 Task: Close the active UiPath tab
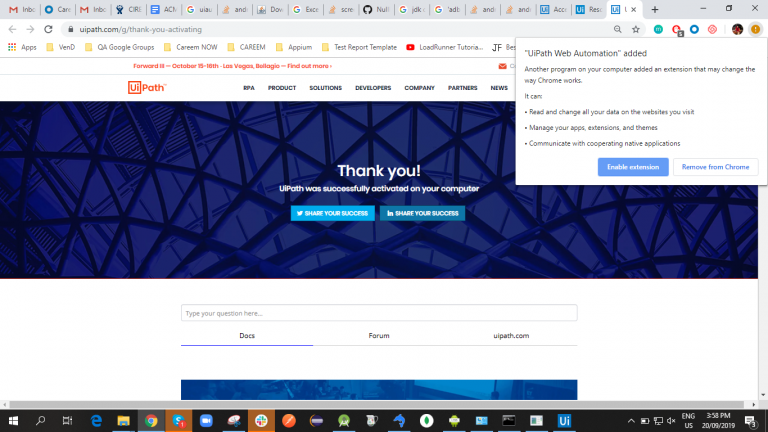(633, 9)
